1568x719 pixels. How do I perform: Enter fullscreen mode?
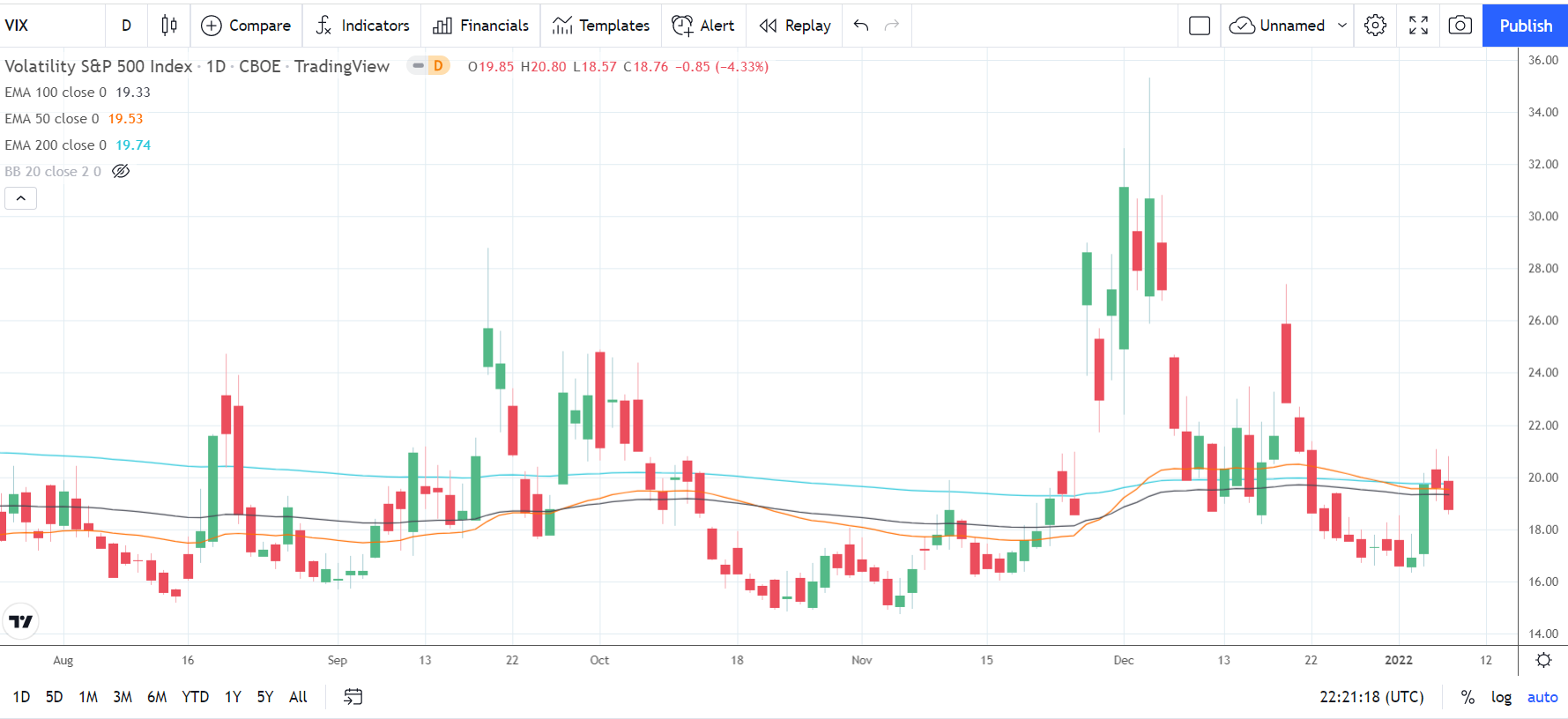(1418, 26)
